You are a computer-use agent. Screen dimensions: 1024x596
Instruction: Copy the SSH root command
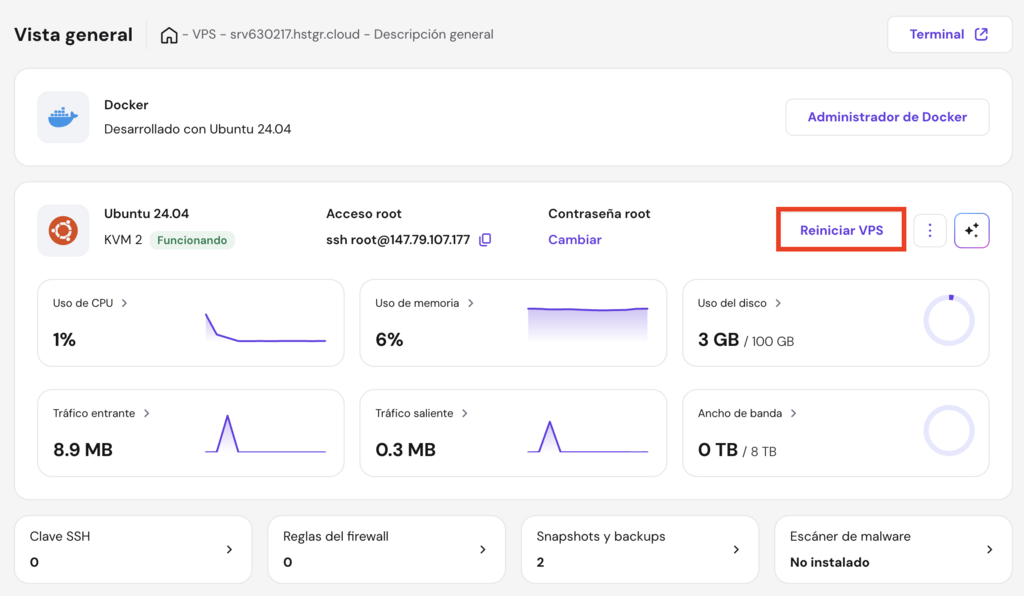485,240
